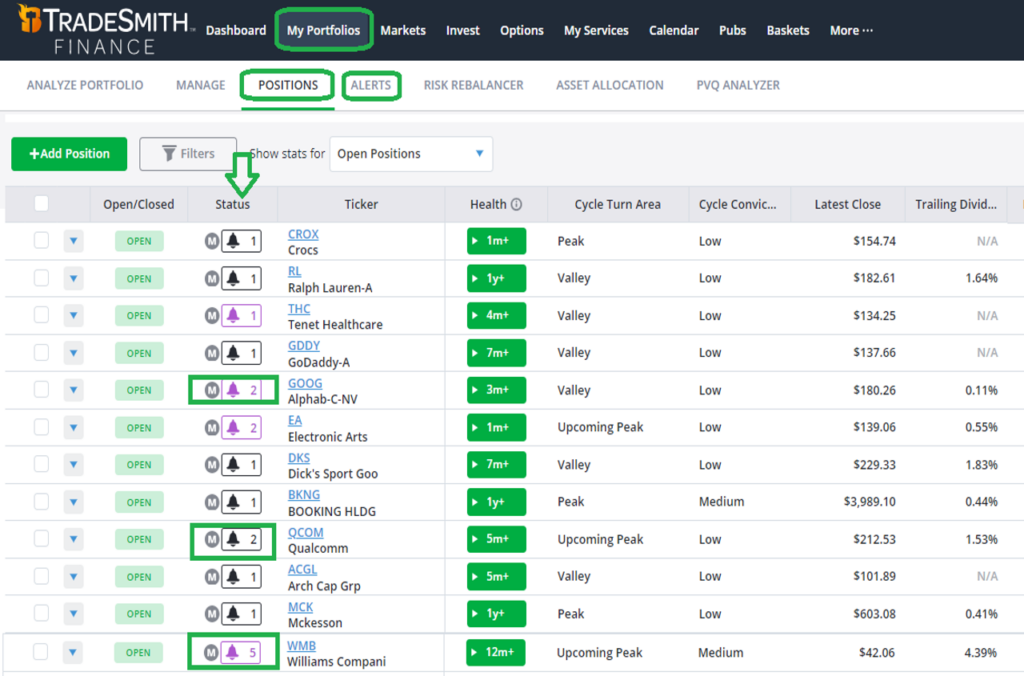This screenshot has width=1024, height=676.
Task: Open the WMB ticker link
Action: coord(301,645)
